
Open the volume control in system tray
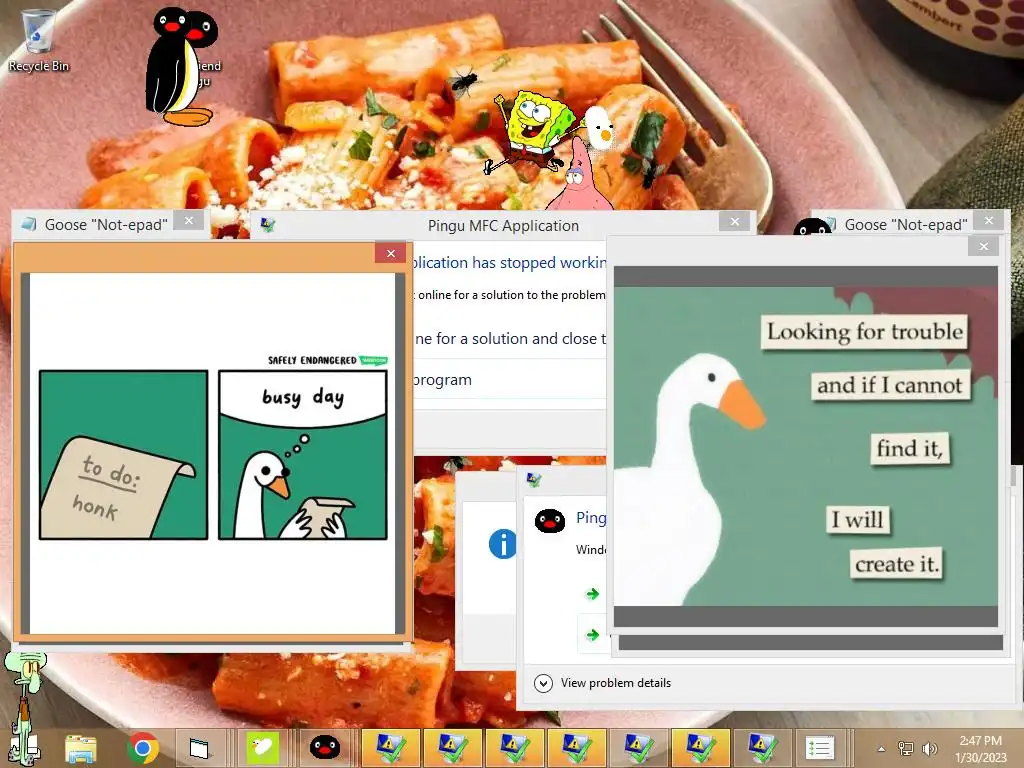click(x=929, y=749)
